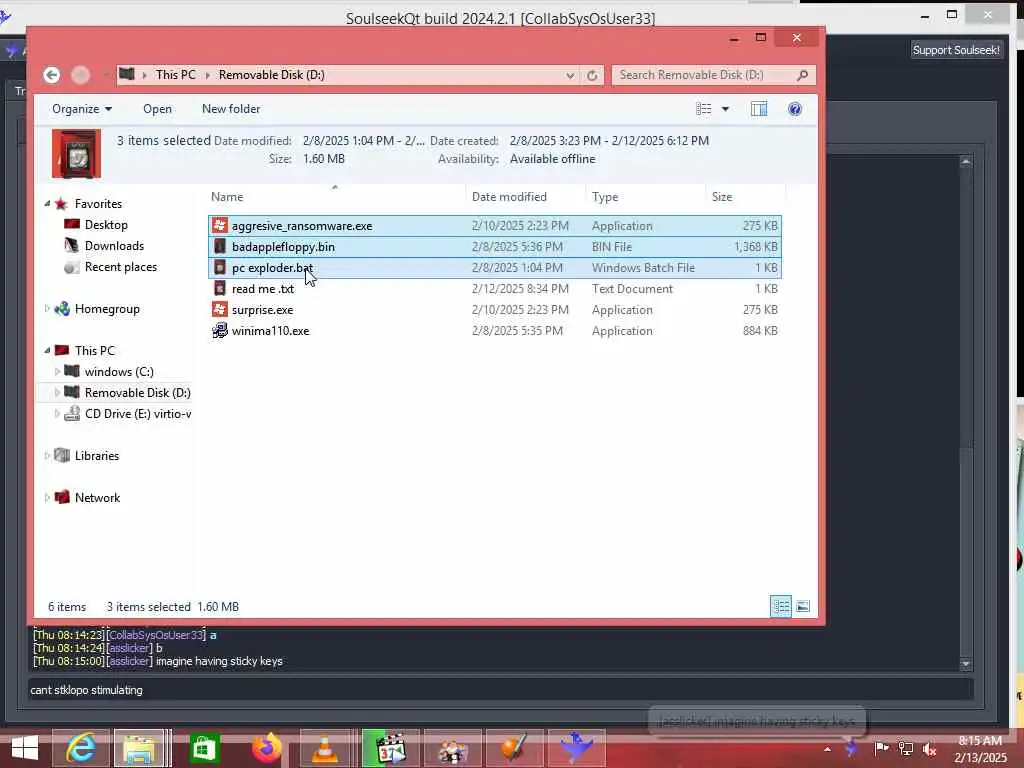Launch Internet Explorer from taskbar
The image size is (1024, 768).
click(x=81, y=748)
